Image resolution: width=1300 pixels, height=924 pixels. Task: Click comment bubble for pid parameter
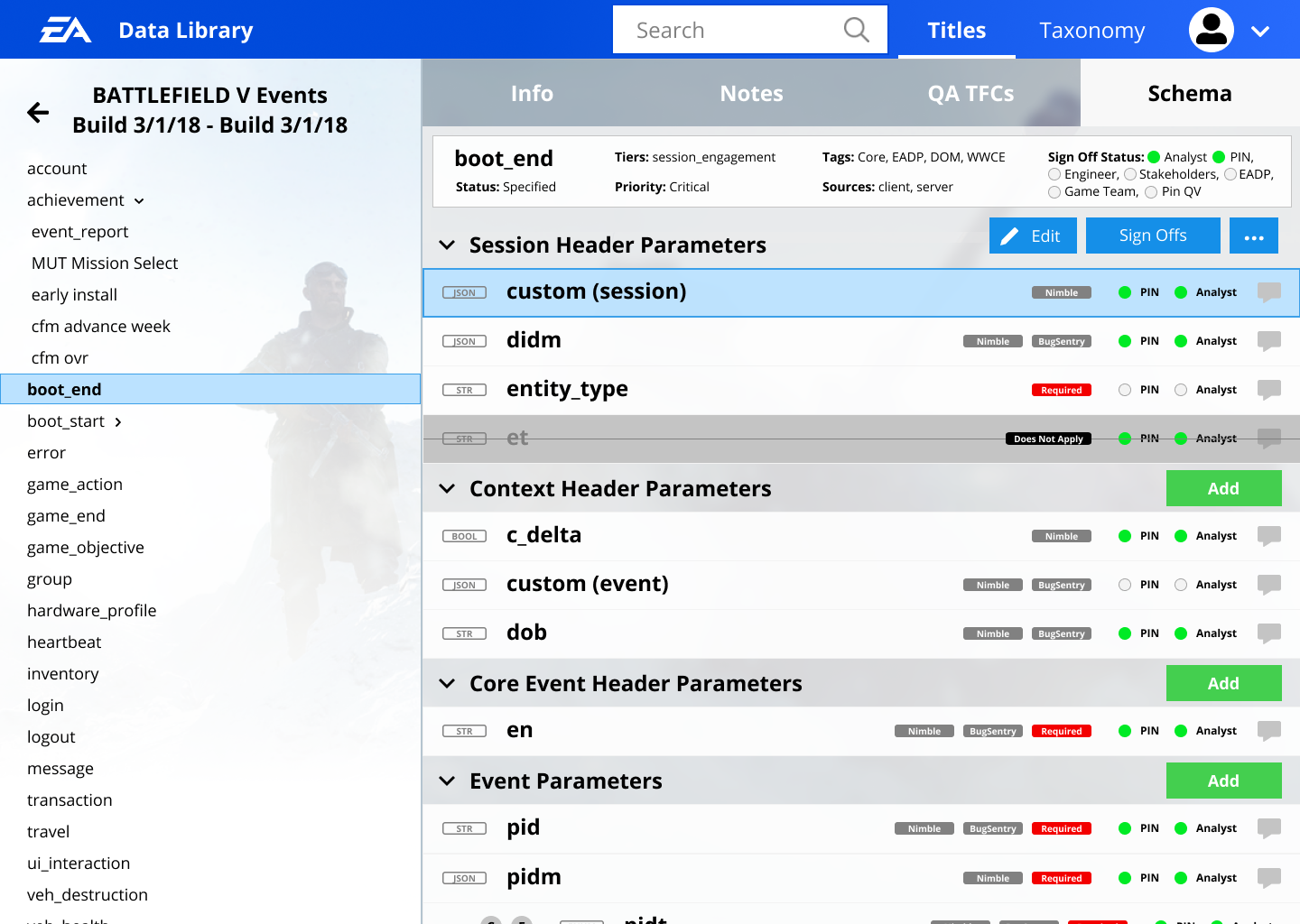pos(1269,828)
